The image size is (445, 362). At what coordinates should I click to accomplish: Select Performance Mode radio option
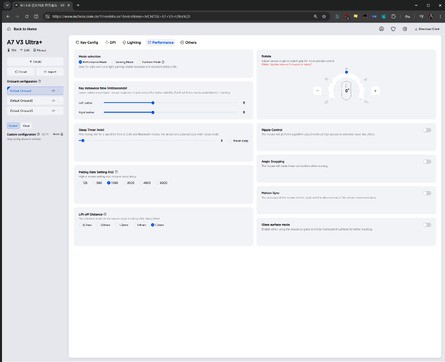coord(93,62)
